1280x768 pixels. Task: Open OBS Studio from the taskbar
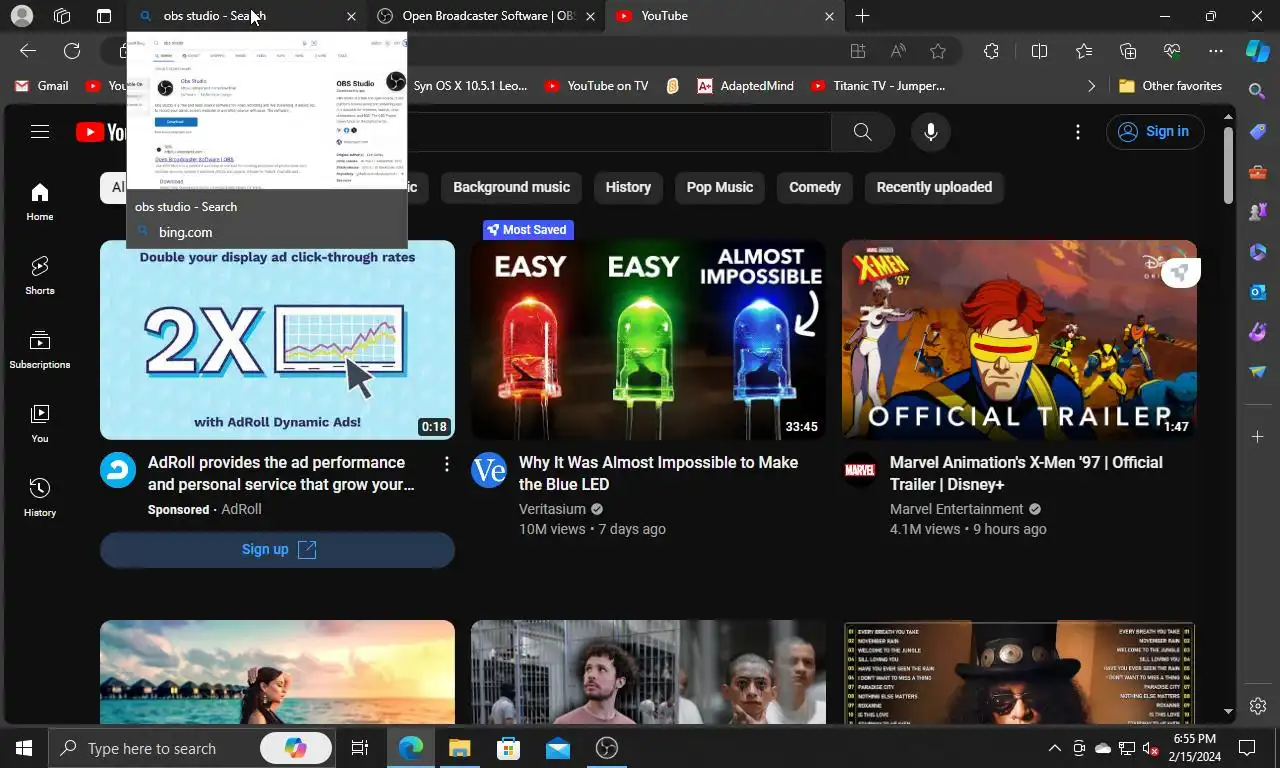[x=606, y=748]
